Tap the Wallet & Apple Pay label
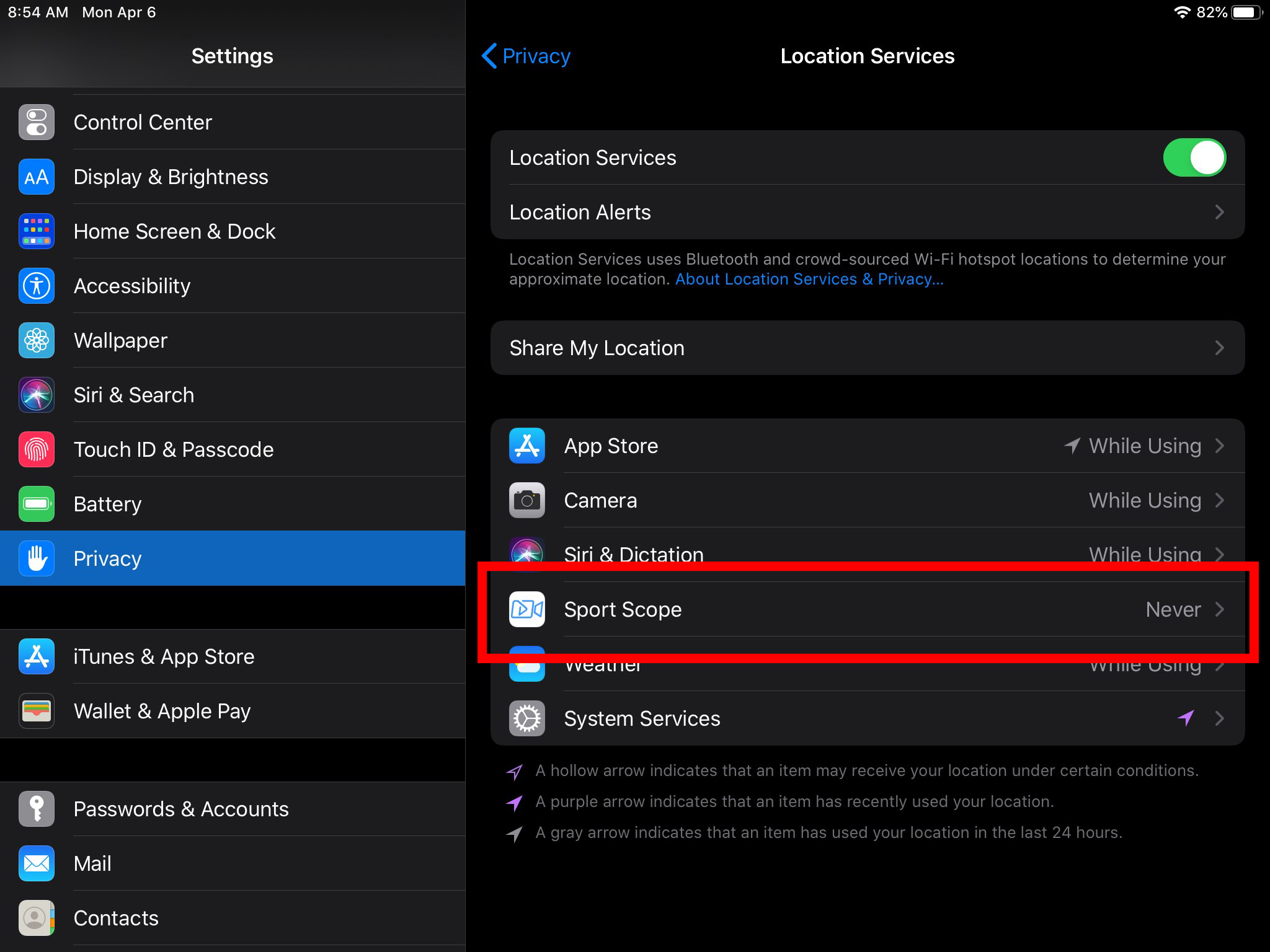 tap(162, 711)
